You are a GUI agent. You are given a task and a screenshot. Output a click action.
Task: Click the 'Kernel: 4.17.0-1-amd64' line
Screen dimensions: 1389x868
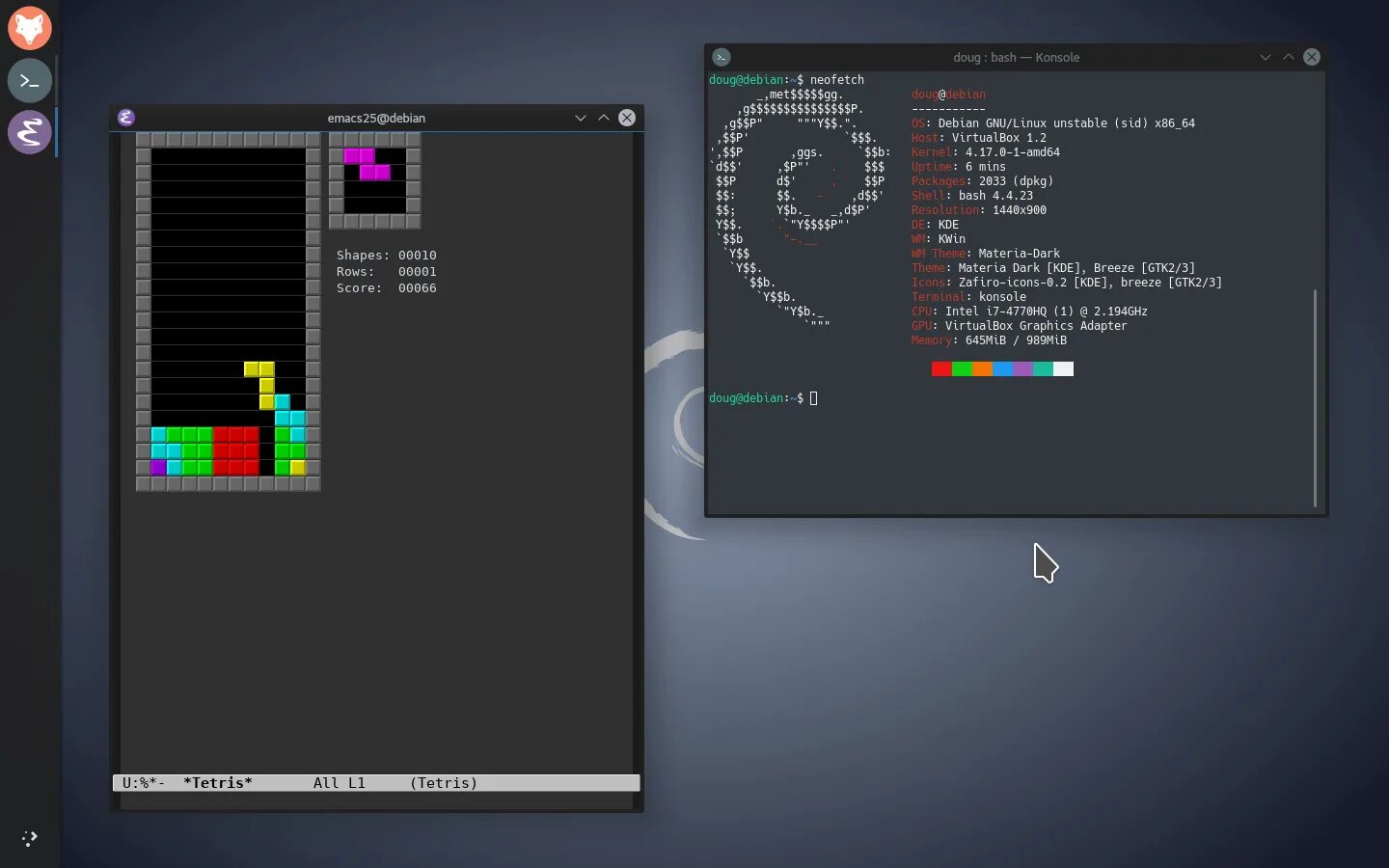[986, 152]
